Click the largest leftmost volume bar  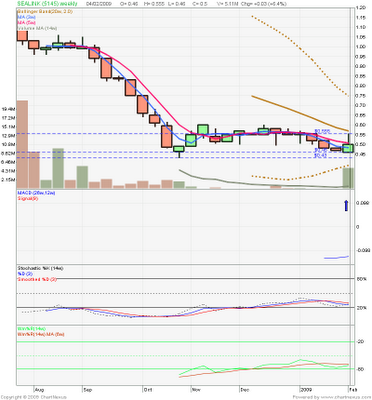(22, 144)
